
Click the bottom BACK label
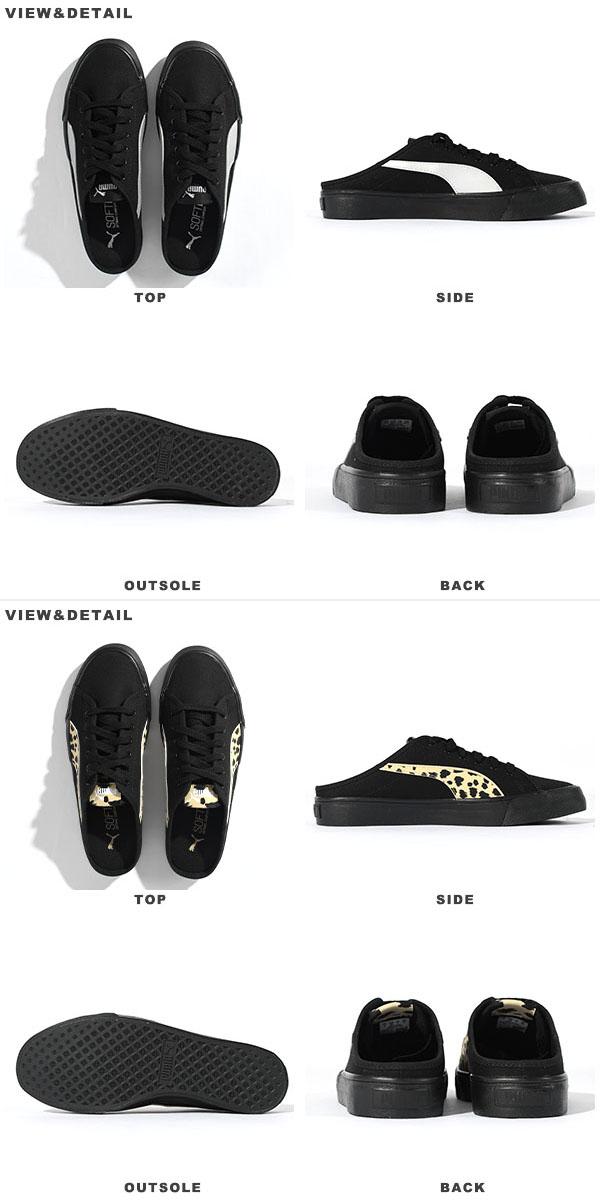point(462,1187)
